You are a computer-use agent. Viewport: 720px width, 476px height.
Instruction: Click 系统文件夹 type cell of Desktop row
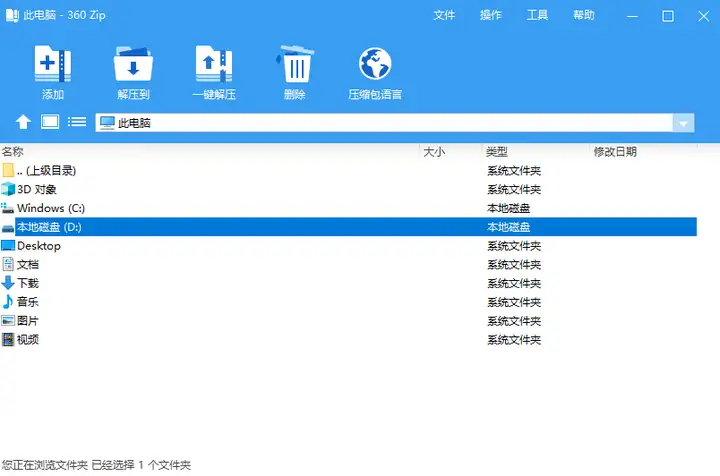[514, 246]
